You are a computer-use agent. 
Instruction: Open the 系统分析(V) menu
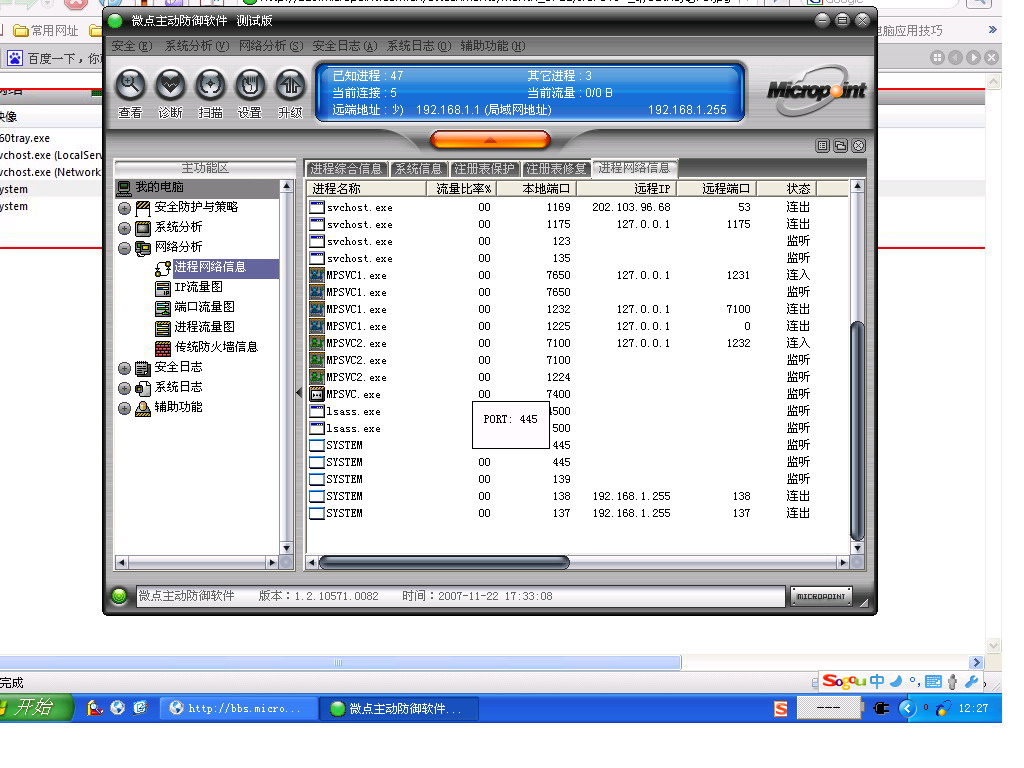[x=197, y=46]
